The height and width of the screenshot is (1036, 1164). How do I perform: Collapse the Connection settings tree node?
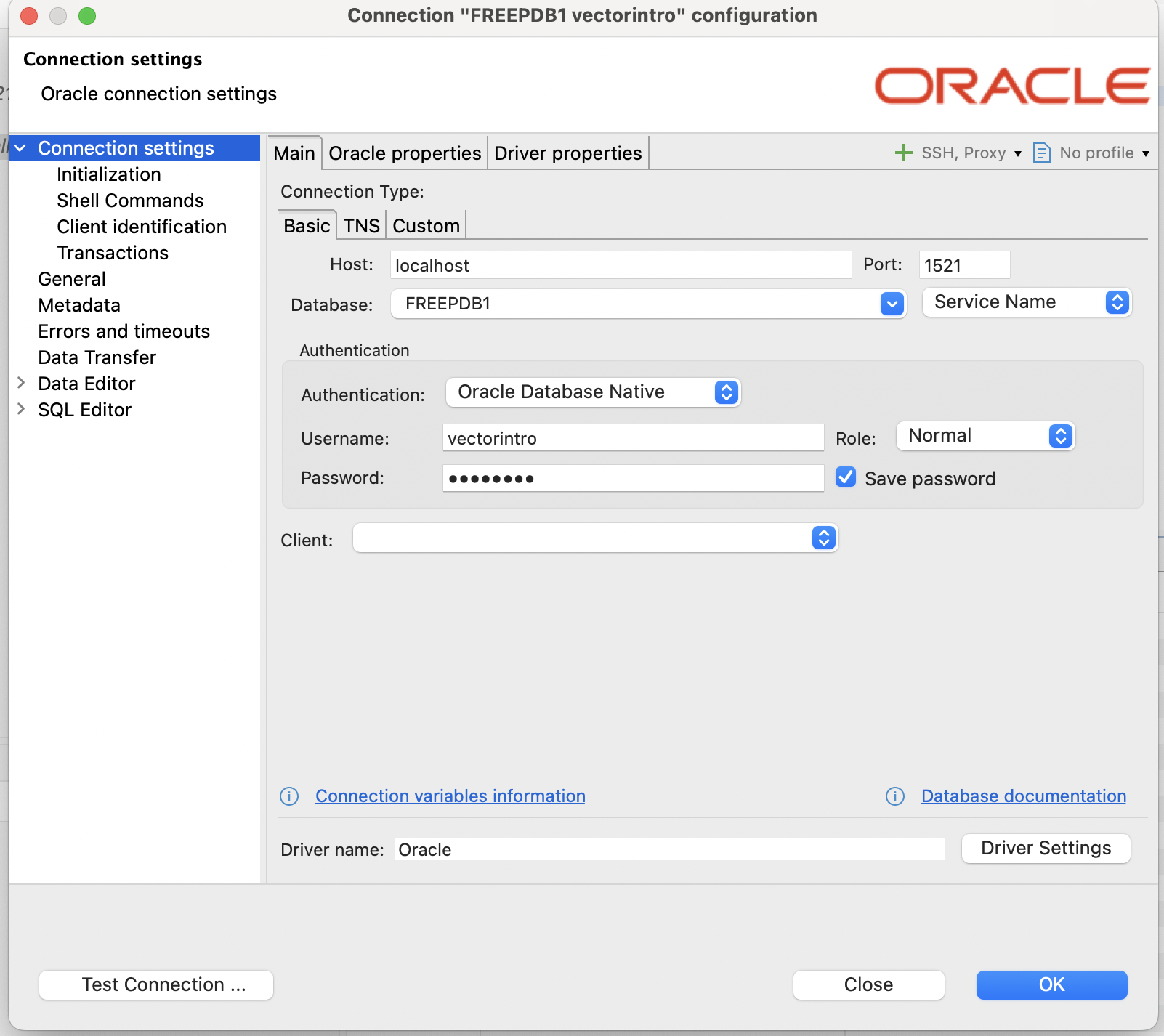[x=20, y=148]
